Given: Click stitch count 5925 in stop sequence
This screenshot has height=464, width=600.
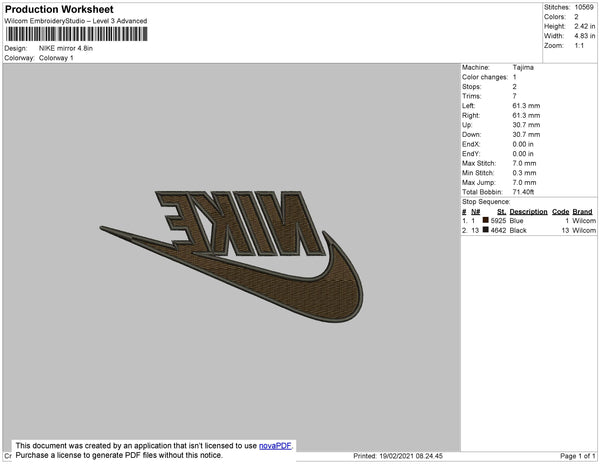Looking at the screenshot, I should pos(498,221).
